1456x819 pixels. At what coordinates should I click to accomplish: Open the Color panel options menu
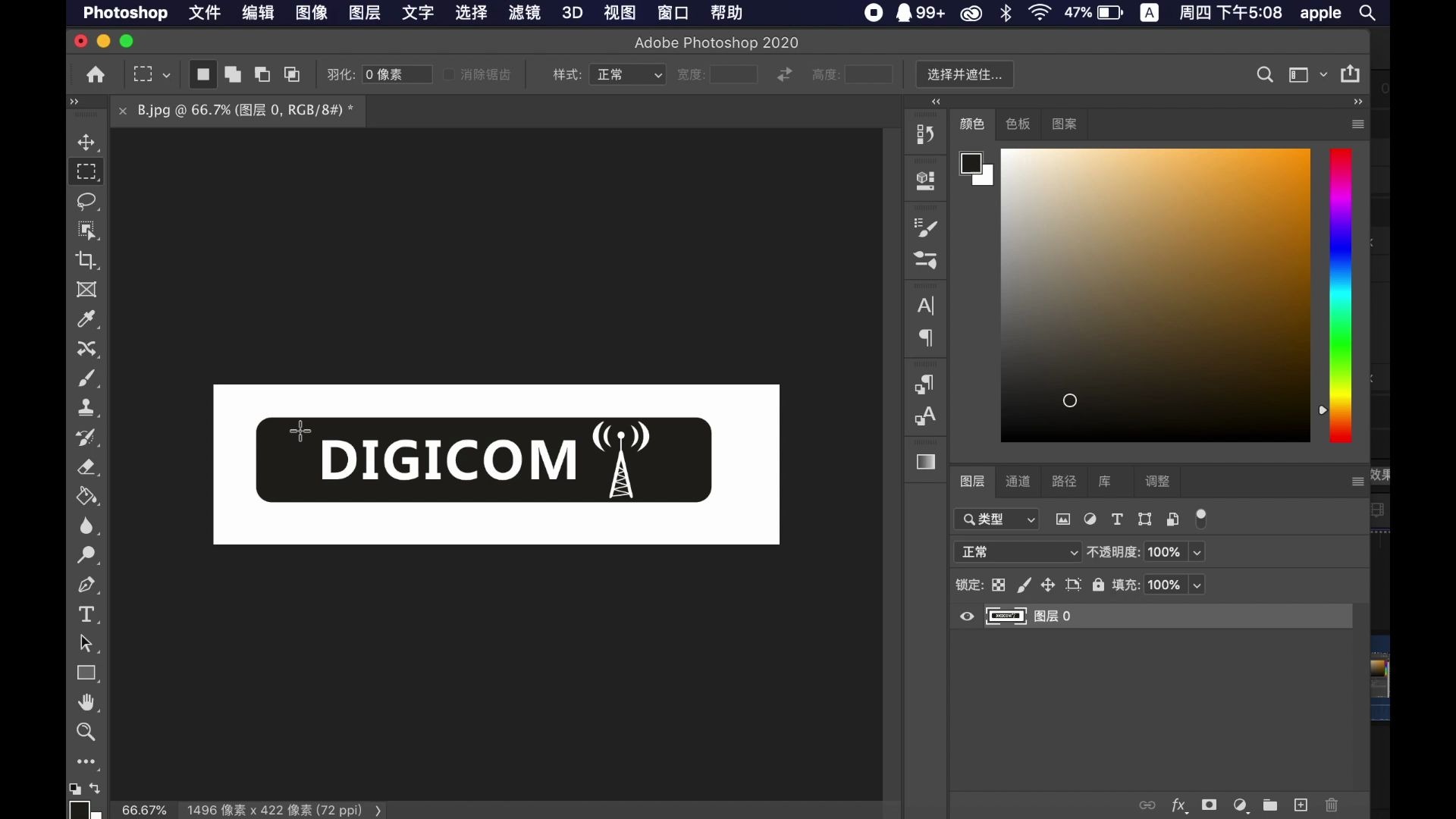(x=1358, y=124)
